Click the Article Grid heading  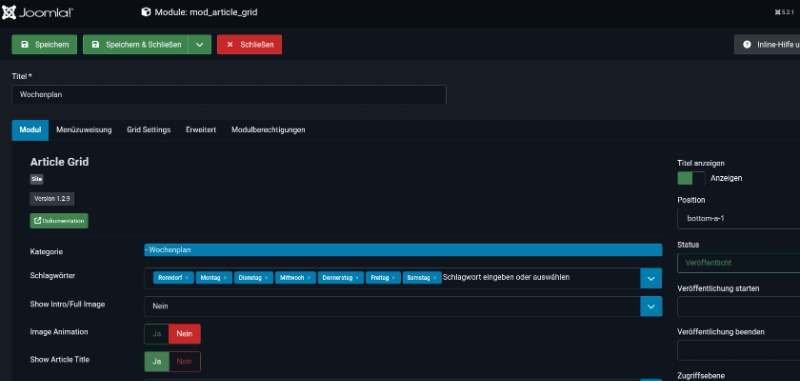tap(59, 162)
